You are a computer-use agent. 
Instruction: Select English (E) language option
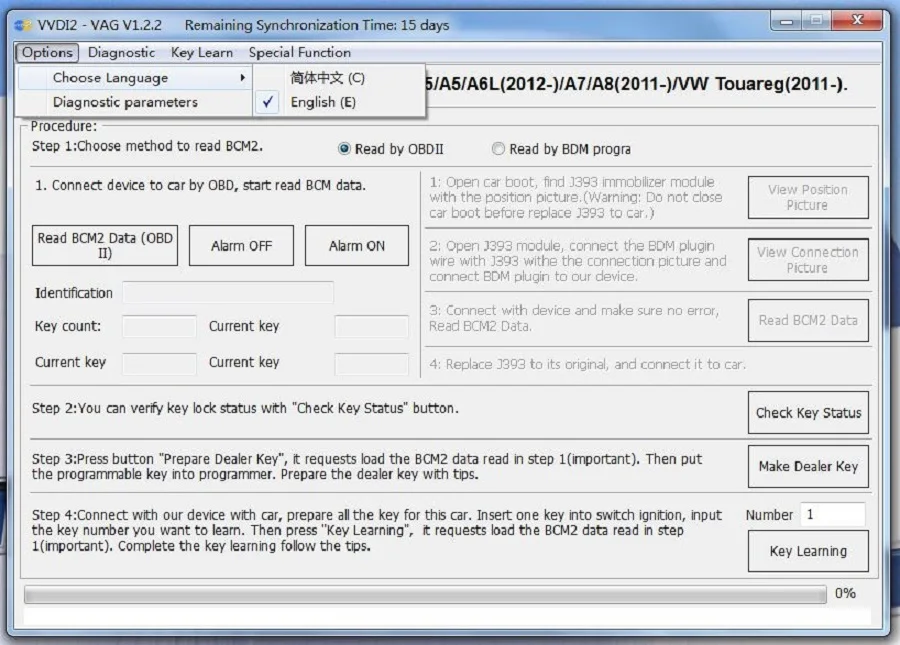[339, 102]
